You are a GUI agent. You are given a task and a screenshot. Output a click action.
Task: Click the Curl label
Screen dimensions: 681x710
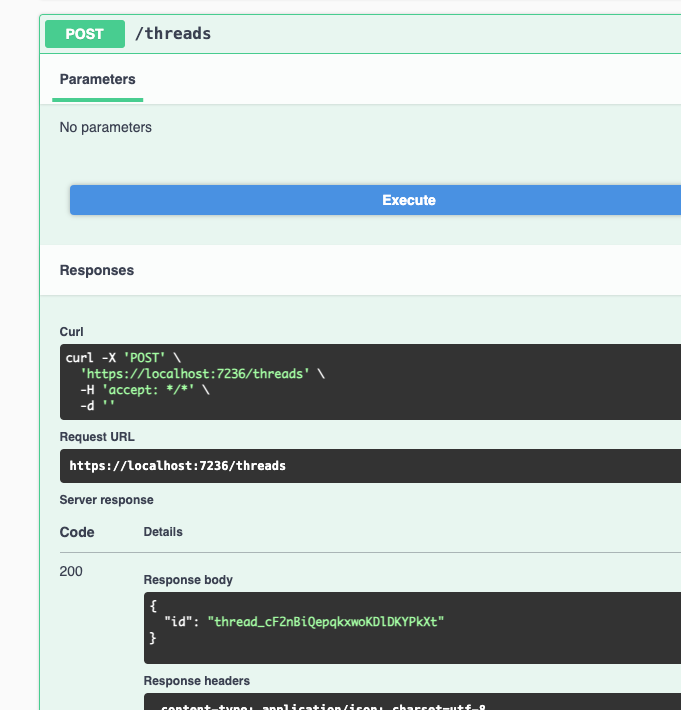point(72,332)
